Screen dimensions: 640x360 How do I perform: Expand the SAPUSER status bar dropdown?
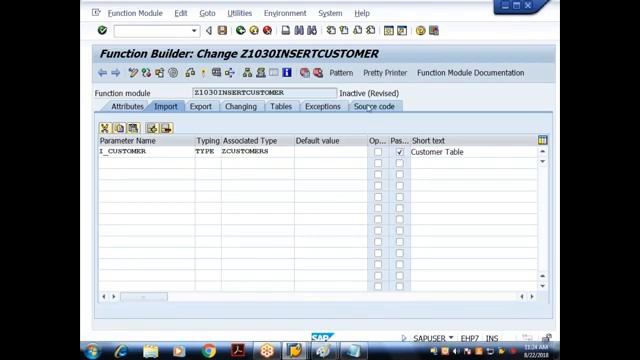(x=451, y=338)
